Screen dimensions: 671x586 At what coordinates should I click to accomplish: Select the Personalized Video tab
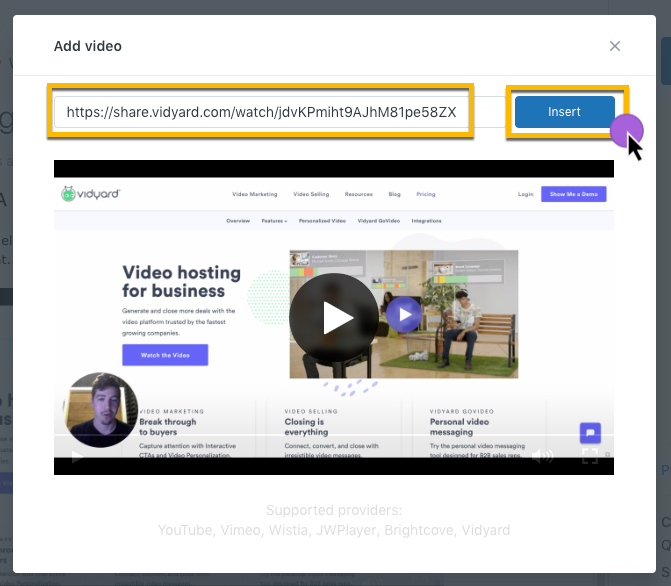(322, 221)
